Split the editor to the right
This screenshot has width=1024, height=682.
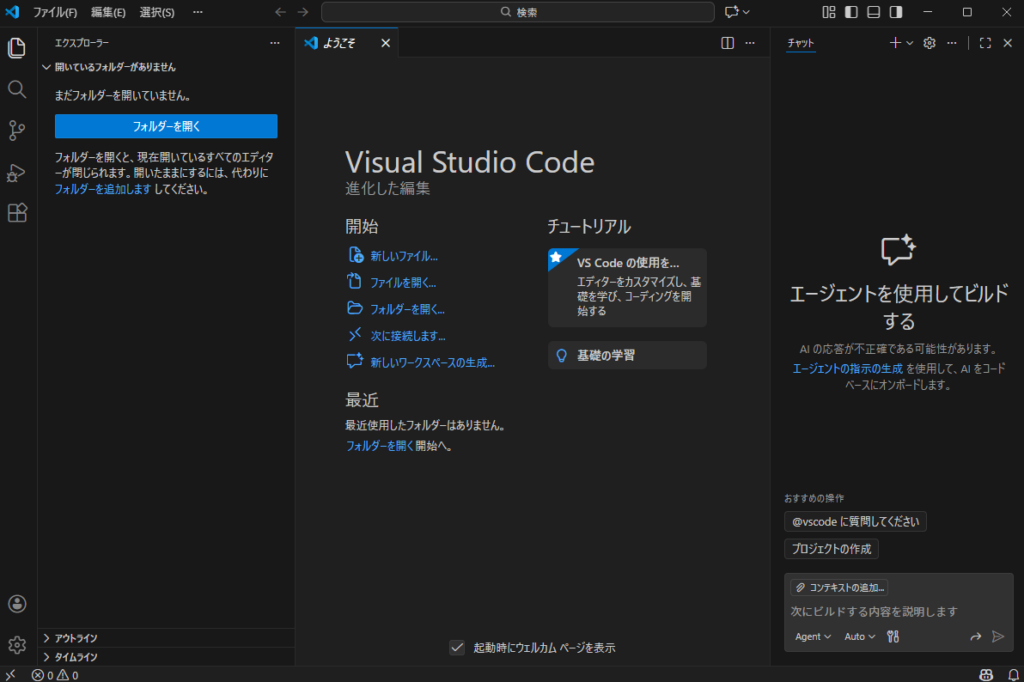point(728,43)
